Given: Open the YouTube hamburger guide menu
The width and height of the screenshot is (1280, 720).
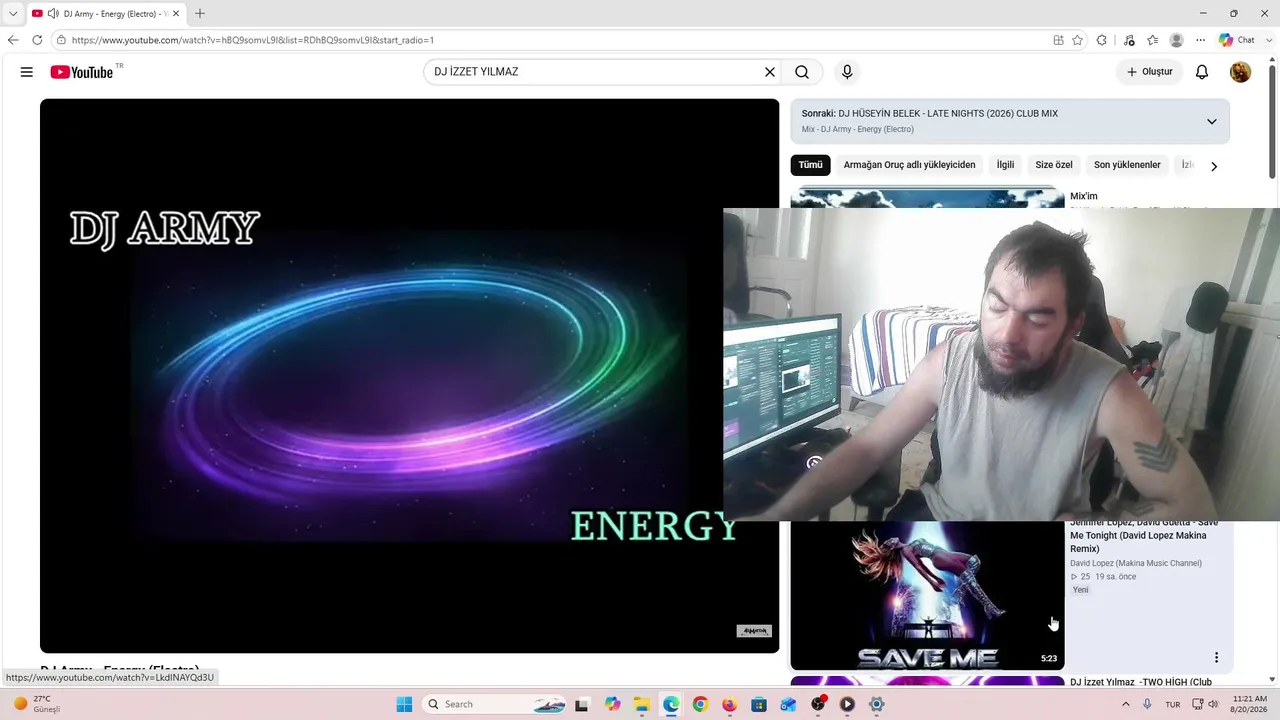Looking at the screenshot, I should (x=27, y=72).
